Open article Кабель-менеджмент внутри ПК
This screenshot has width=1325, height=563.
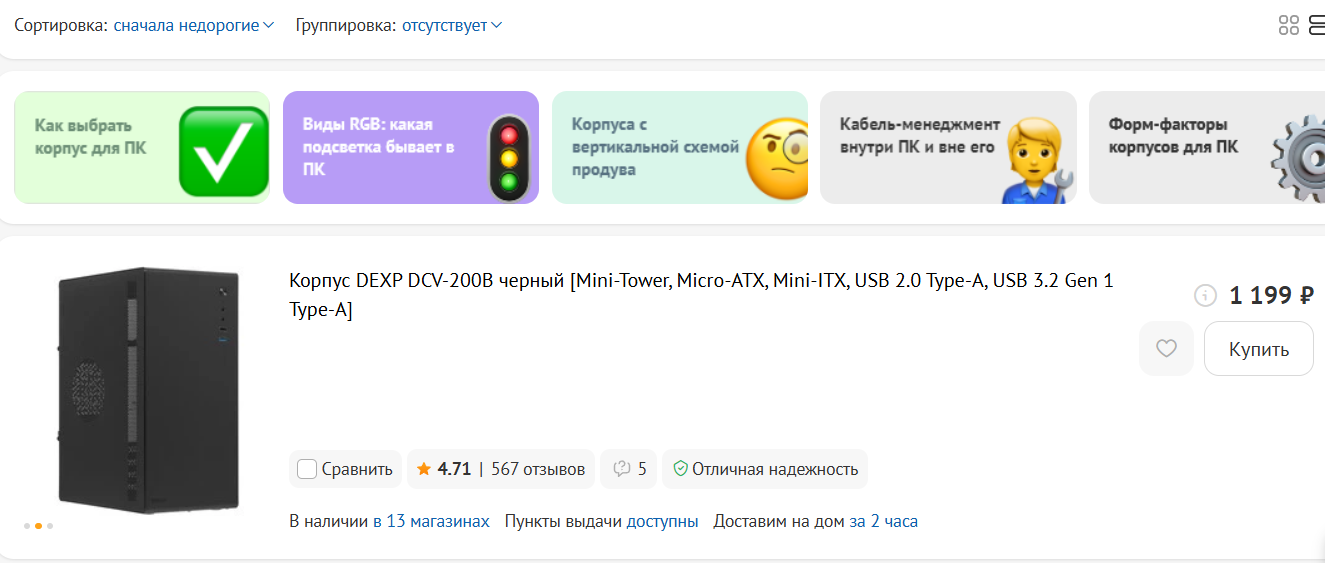(x=948, y=148)
